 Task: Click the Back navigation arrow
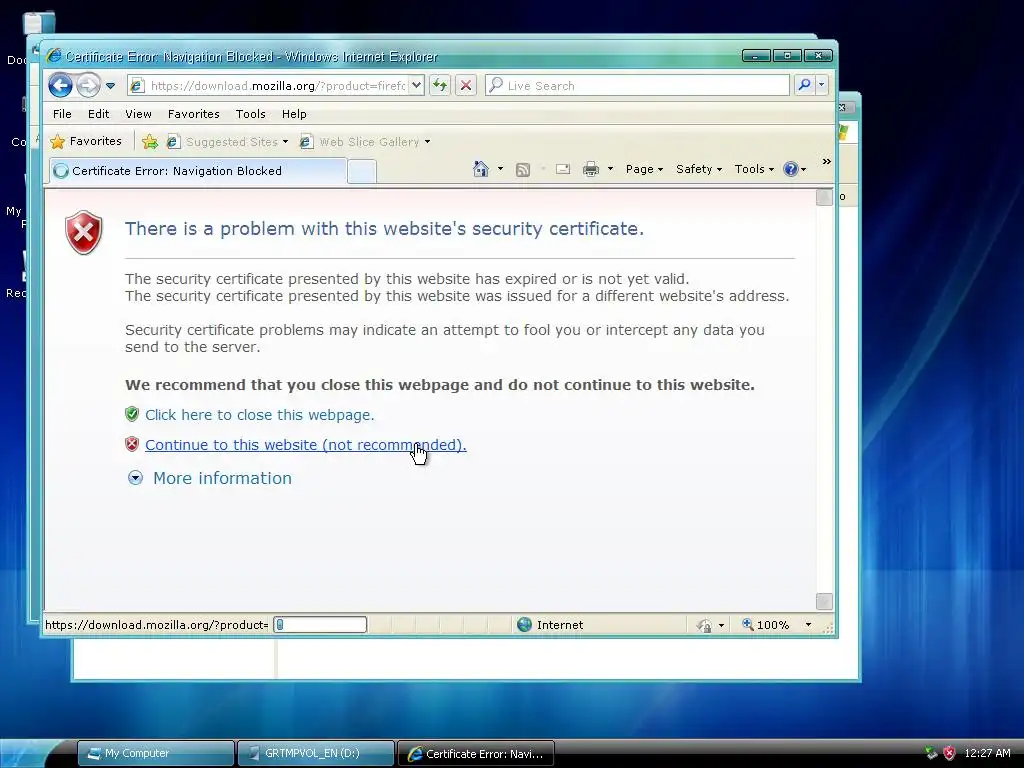coord(60,85)
